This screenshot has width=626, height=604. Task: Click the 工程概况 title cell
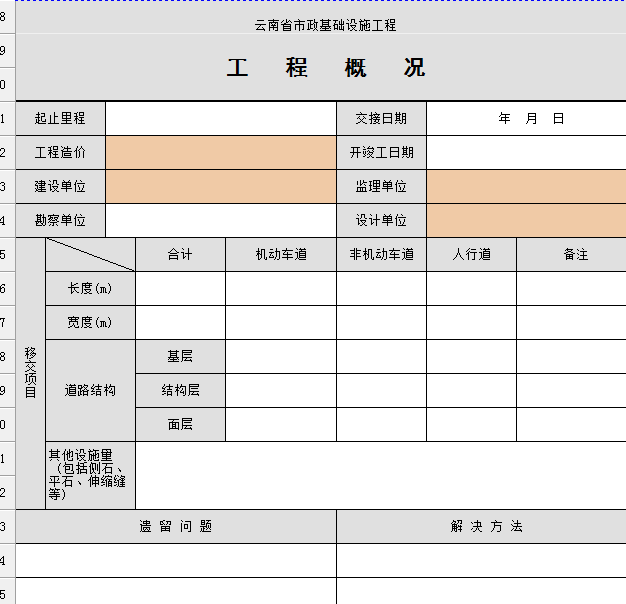[x=326, y=68]
